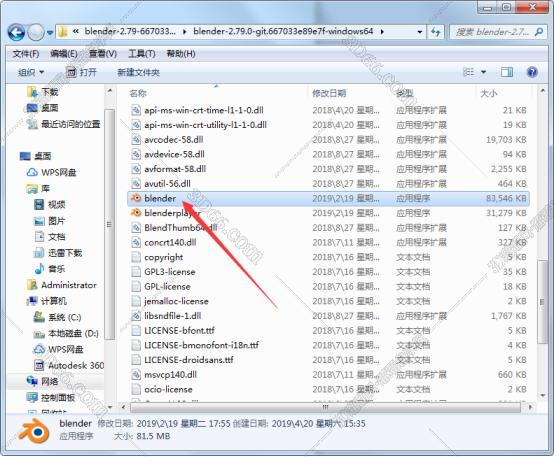Click the file list vertical scrollbar thumb

[542, 301]
